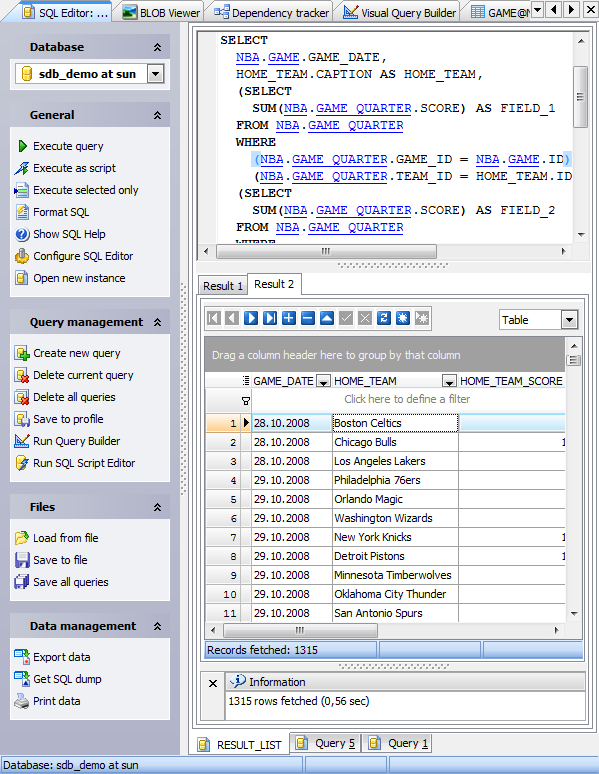The image size is (599, 774).
Task: Click 'Click here to define a filter' row
Action: pyautogui.click(x=408, y=399)
